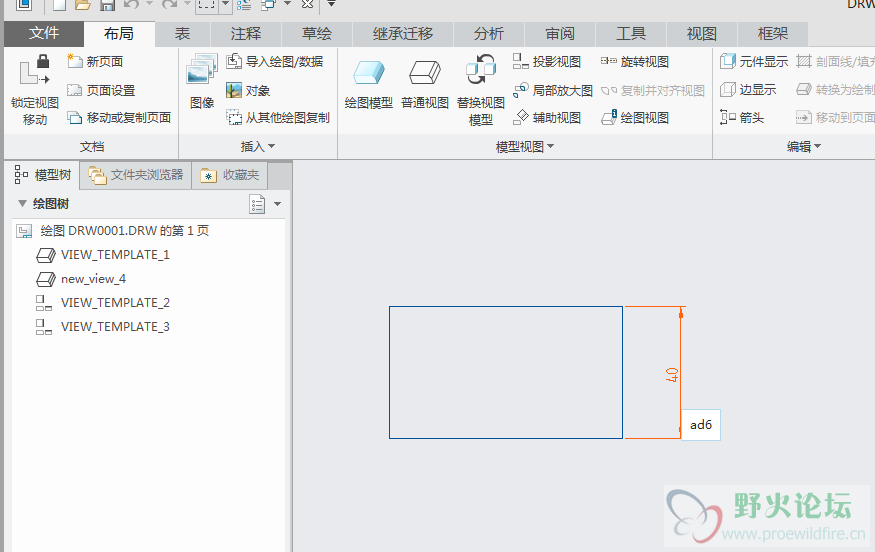Click the orange 40 dimension text
875x552 pixels.
tap(672, 375)
